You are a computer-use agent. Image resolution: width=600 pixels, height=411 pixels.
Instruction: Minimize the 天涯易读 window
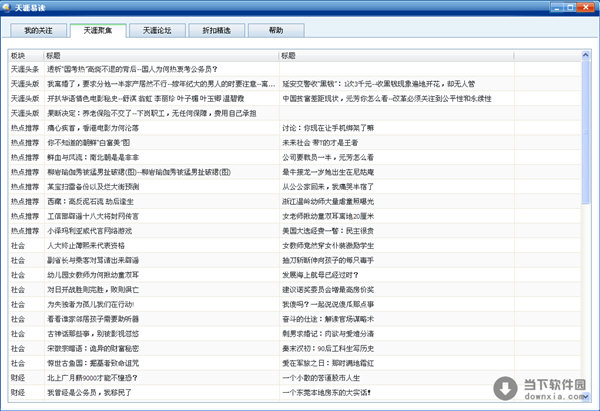[x=558, y=7]
